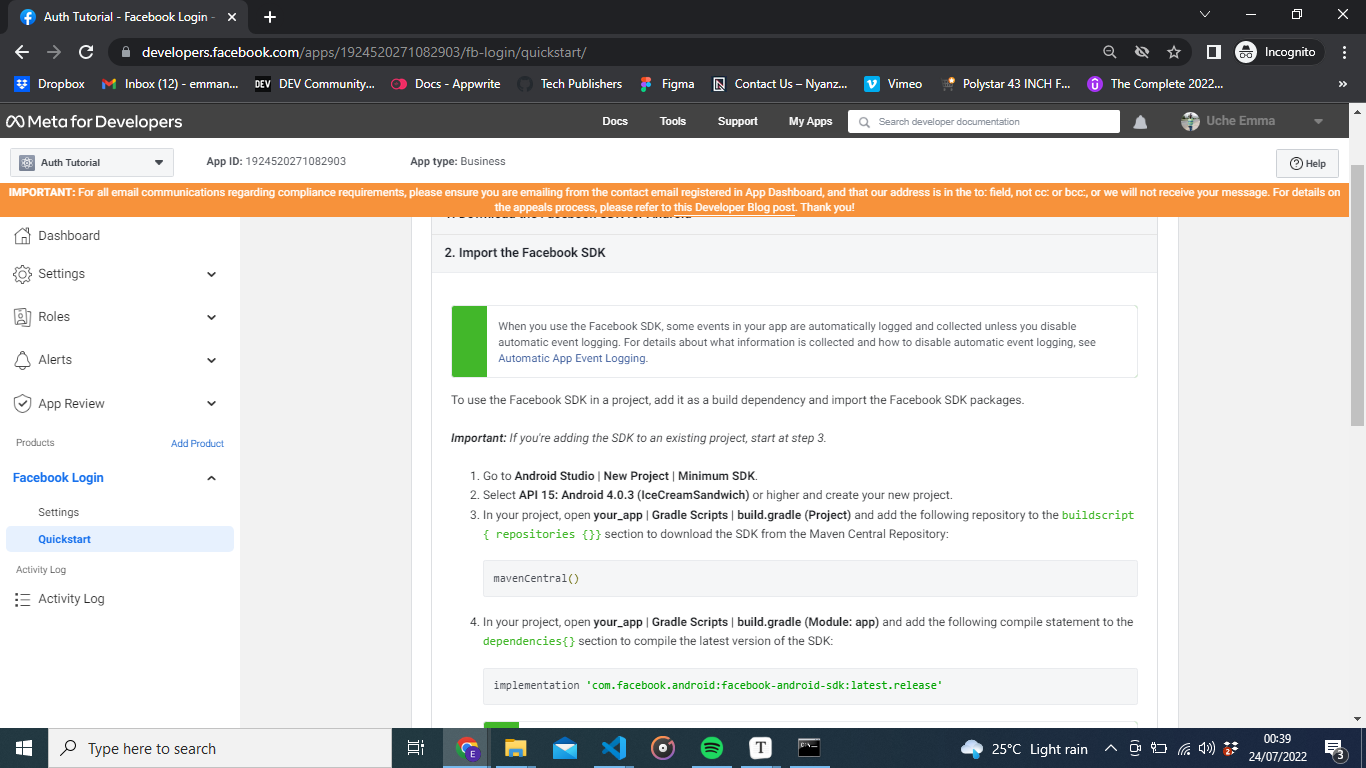1366x768 pixels.
Task: Open the tab search dropdown arrow
Action: pos(1204,15)
